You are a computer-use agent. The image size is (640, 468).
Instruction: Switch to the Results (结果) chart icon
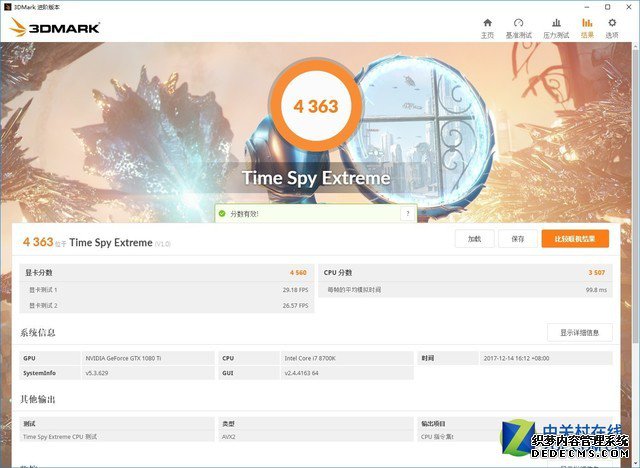pos(587,23)
